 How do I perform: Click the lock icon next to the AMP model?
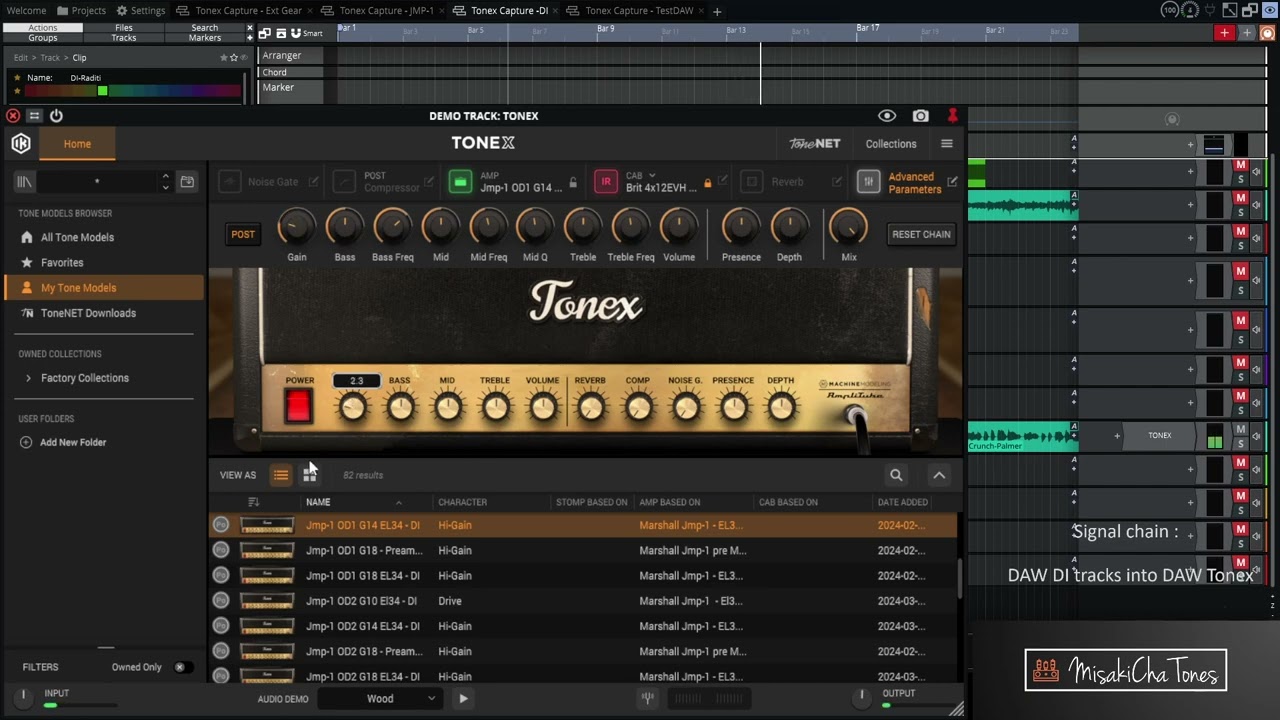573,183
